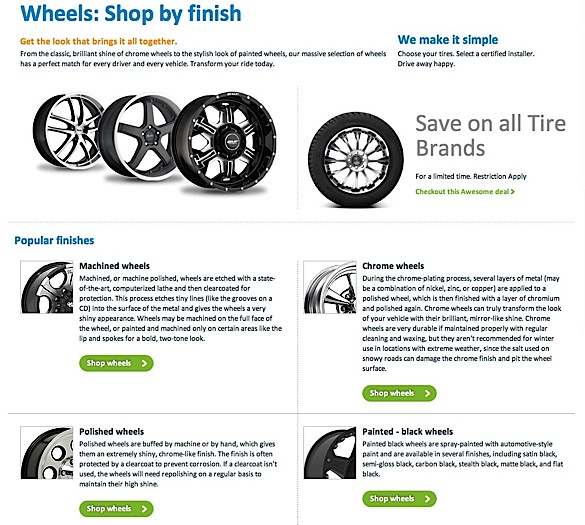Click arrow icon on Painted black Shop wheels button

tap(427, 499)
